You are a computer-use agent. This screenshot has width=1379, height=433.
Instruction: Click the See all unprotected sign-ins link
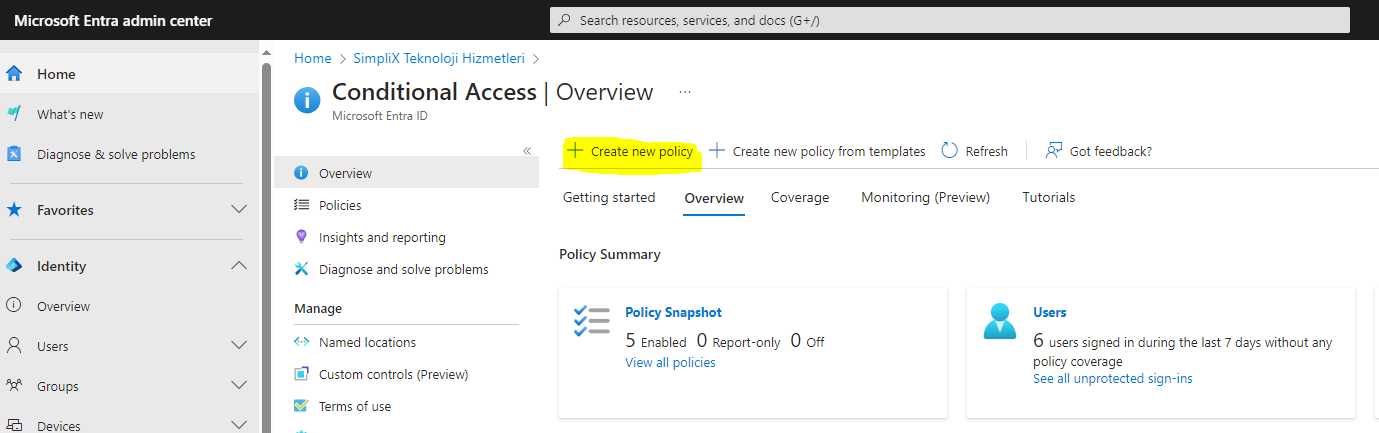tap(1112, 378)
